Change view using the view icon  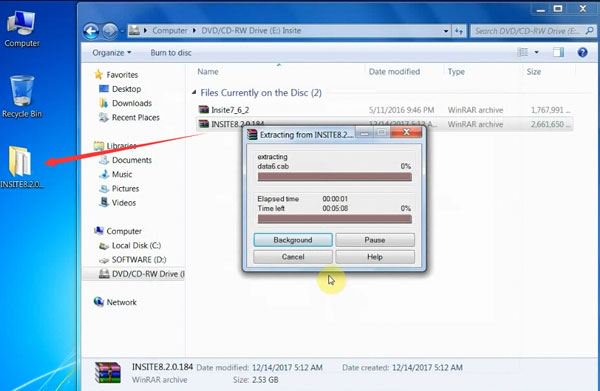click(522, 52)
